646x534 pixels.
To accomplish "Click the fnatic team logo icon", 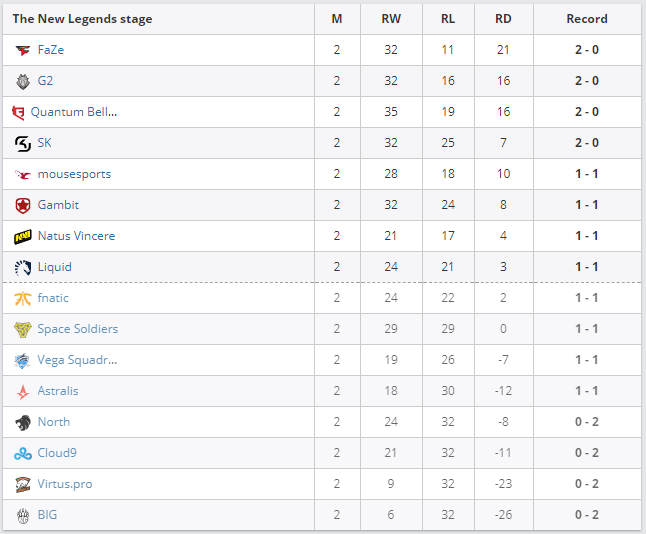I will tap(23, 298).
